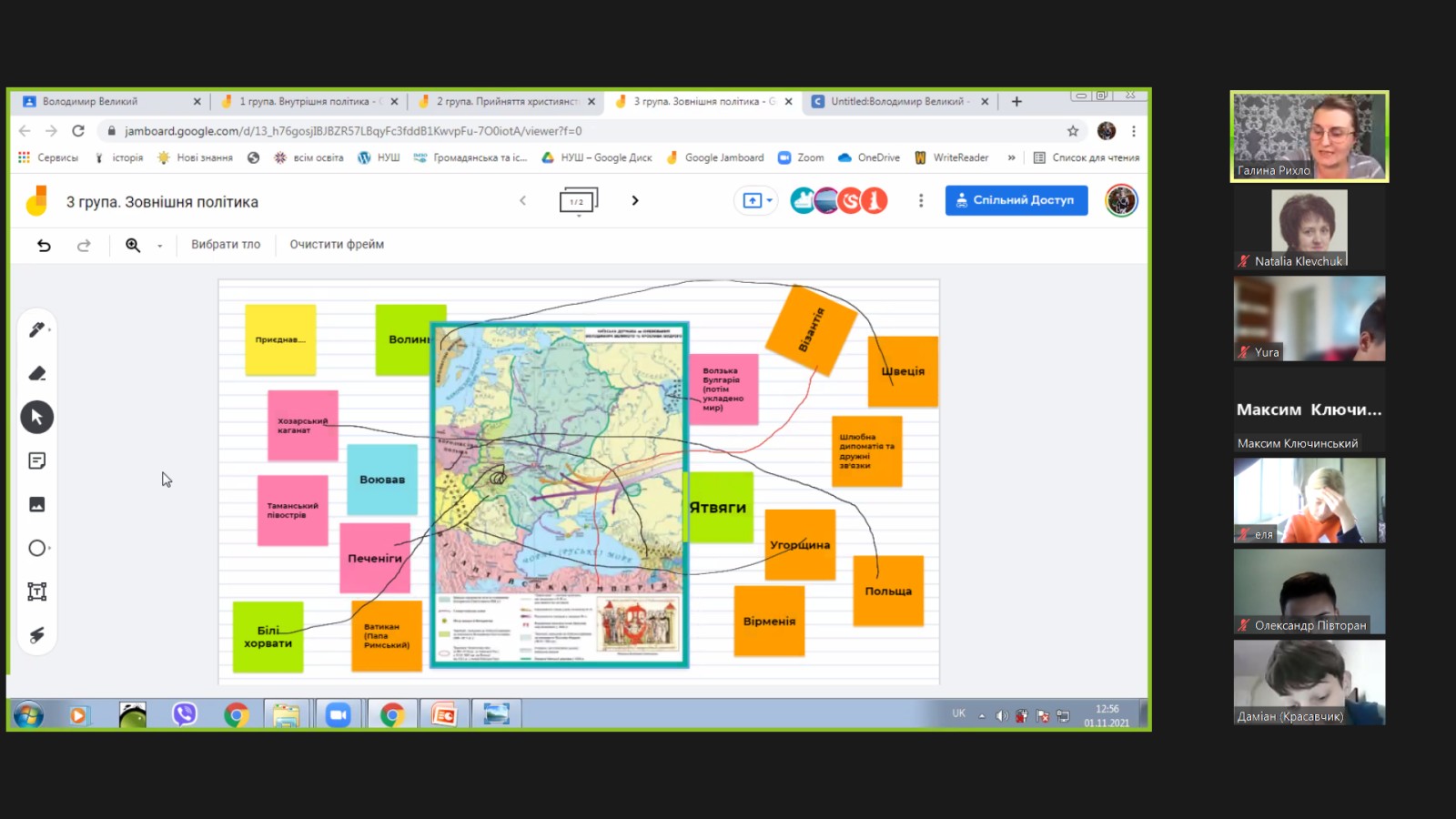This screenshot has height=819, width=1456.
Task: Expand the frame bar thumbnail 1/2
Action: tap(578, 201)
